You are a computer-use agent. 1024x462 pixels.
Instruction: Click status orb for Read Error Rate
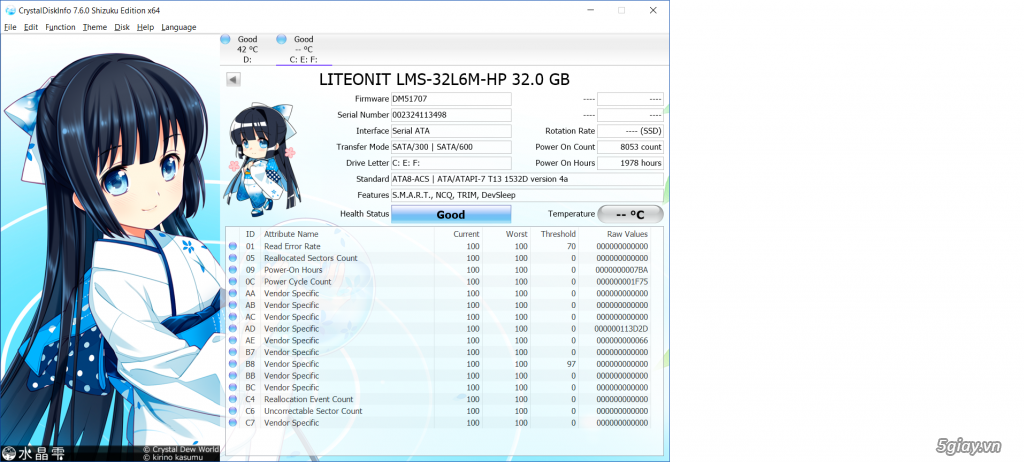tap(233, 246)
